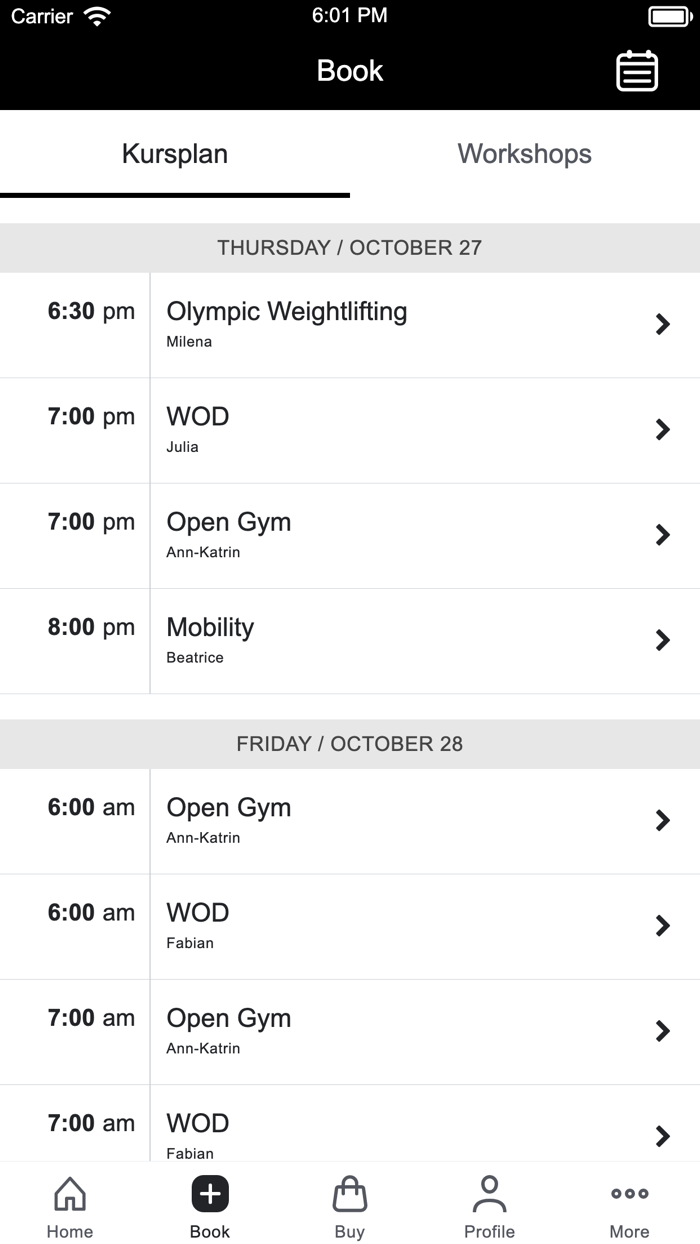Tap the Thursday / October 27 header
Viewport: 700px width, 1244px height.
pos(350,247)
